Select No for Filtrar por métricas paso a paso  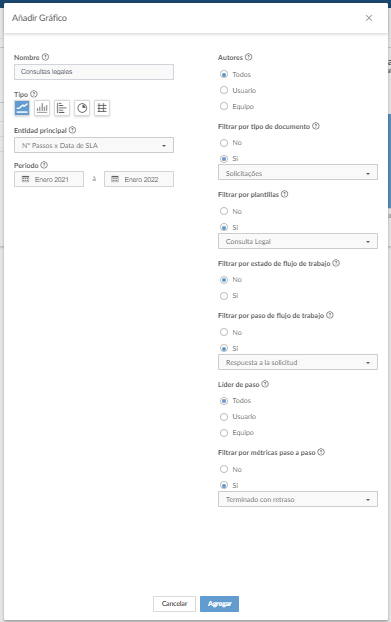(x=224, y=469)
